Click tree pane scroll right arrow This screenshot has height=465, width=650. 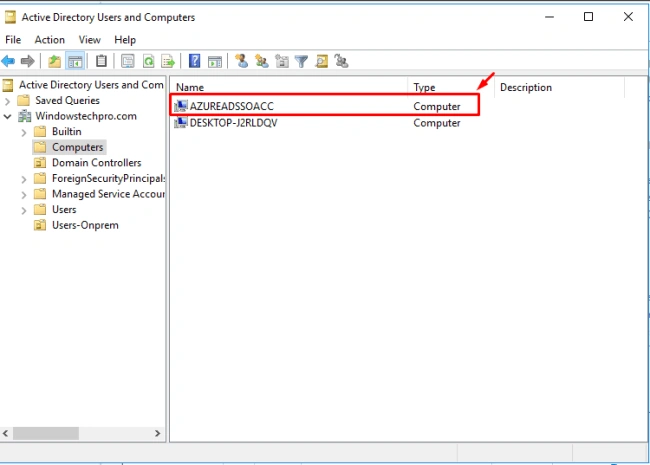tap(157, 434)
